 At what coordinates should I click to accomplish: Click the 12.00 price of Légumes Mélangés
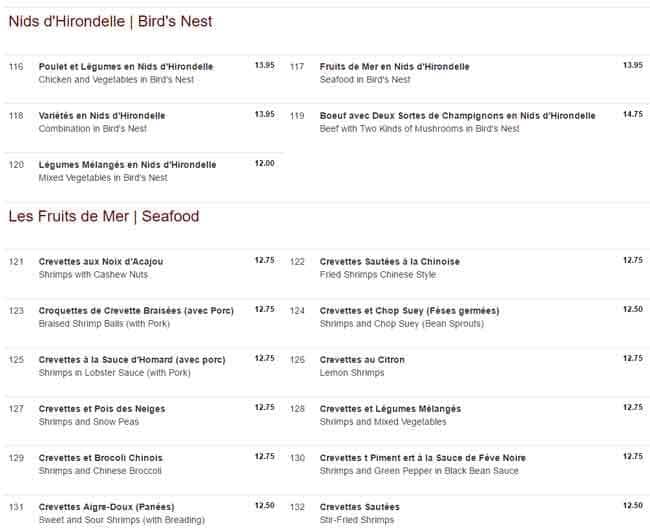point(264,163)
